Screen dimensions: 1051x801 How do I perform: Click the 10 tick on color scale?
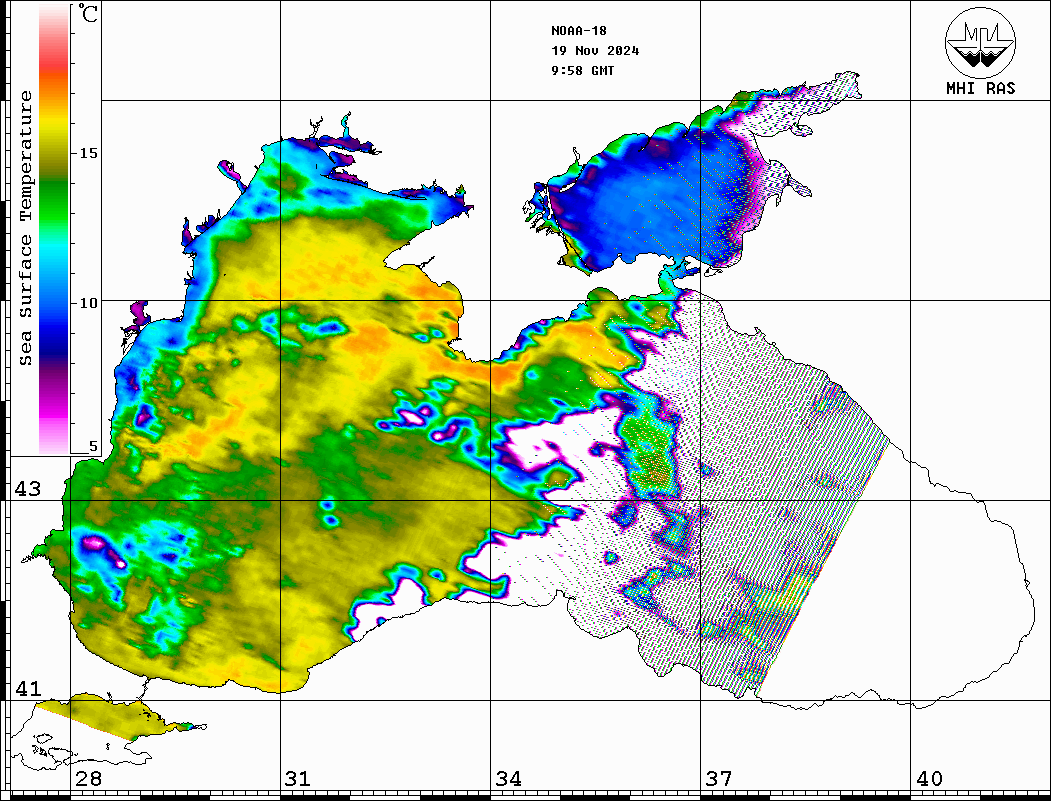point(88,303)
